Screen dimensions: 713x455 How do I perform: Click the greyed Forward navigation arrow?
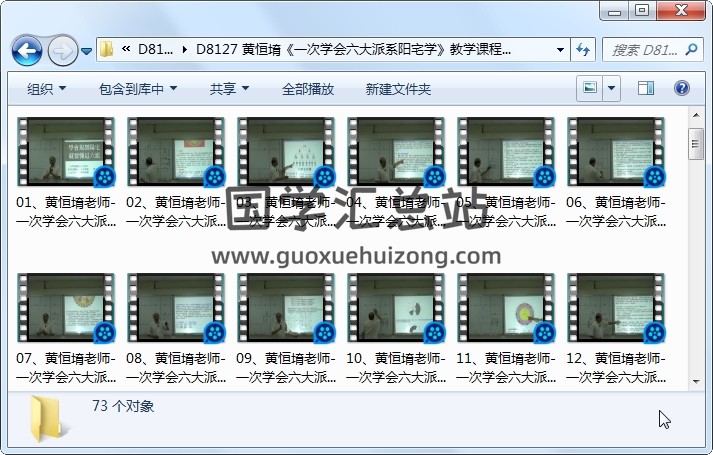pos(62,50)
